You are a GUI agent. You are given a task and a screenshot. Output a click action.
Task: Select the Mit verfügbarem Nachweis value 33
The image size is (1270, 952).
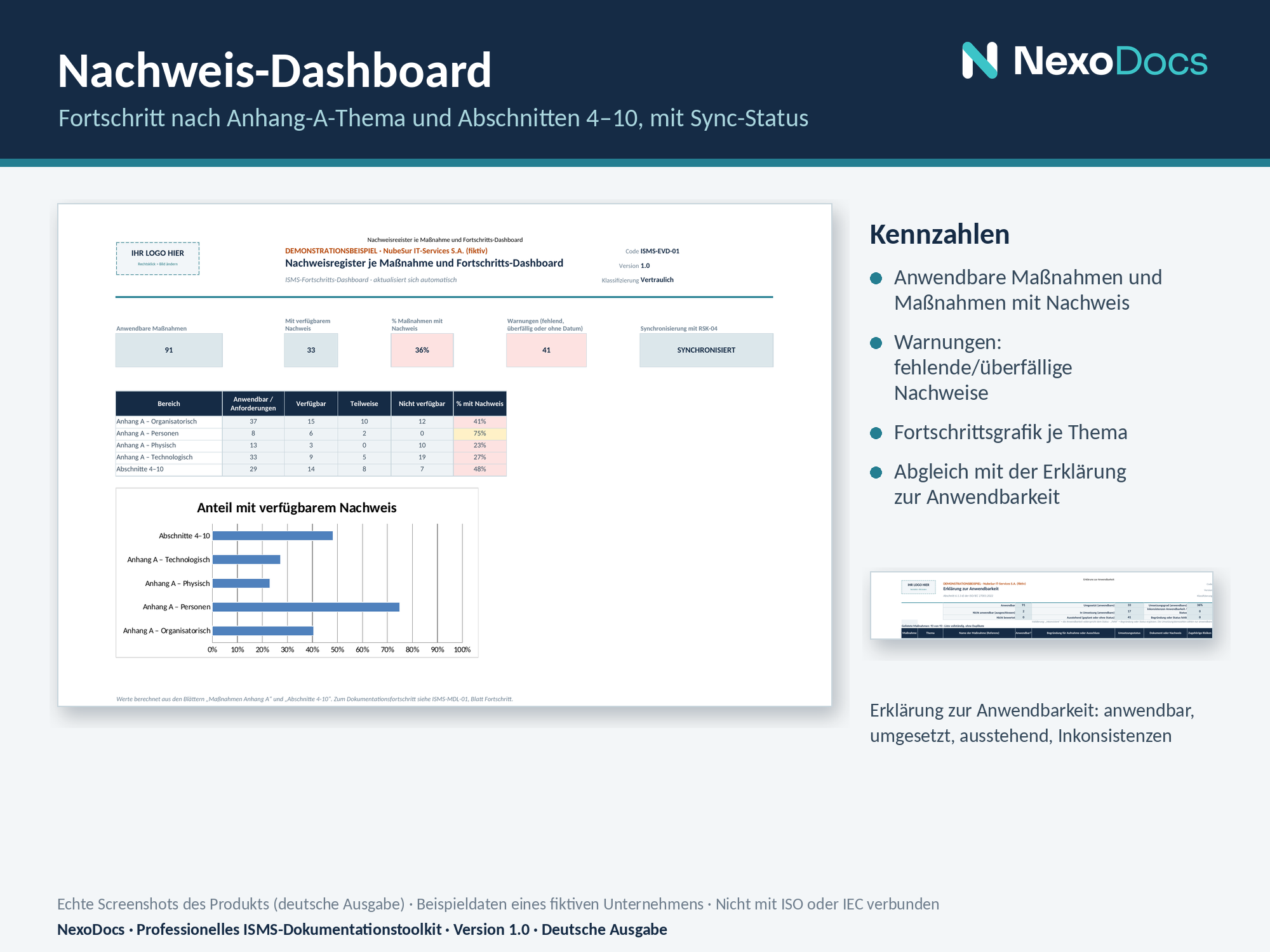311,350
